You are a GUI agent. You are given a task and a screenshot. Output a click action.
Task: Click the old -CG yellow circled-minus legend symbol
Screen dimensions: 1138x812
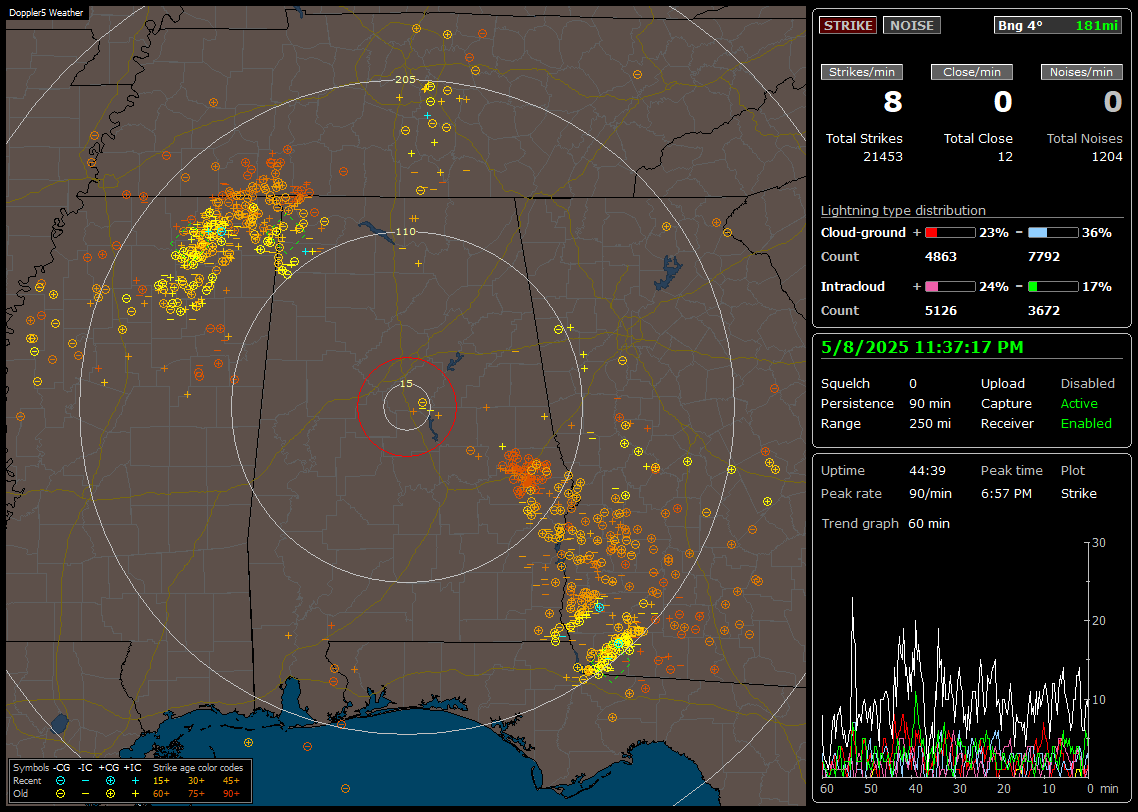coord(60,793)
